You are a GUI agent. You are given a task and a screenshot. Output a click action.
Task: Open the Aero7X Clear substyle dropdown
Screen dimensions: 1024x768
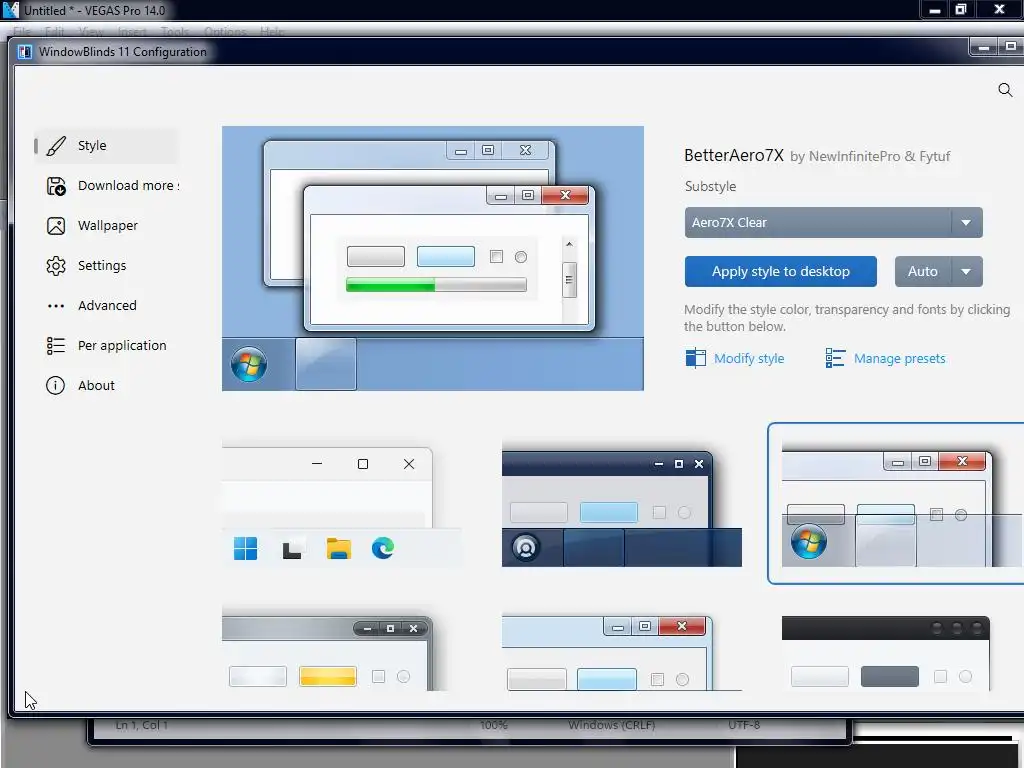pos(833,223)
